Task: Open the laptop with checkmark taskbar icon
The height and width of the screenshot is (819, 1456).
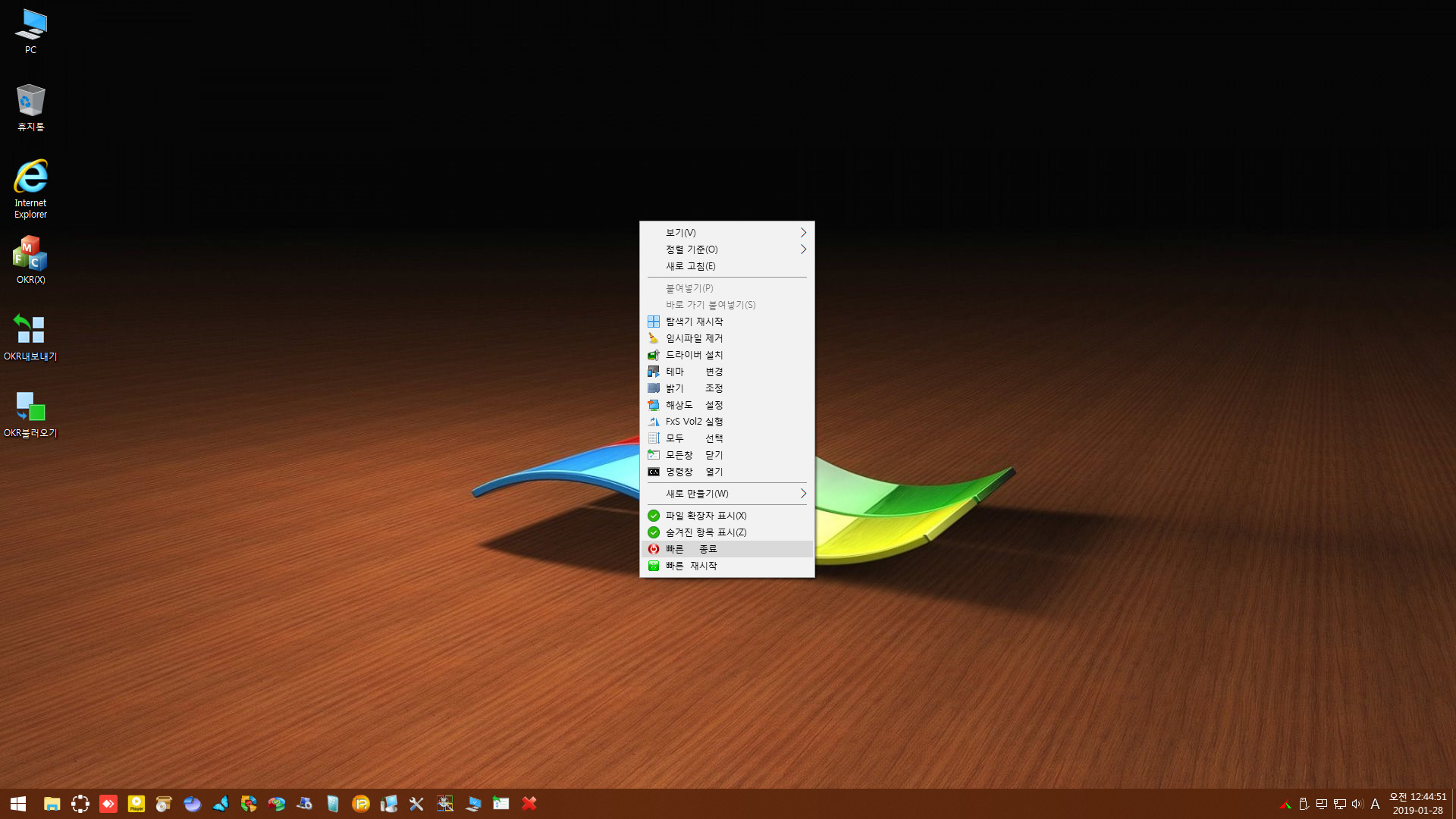Action: point(473,804)
